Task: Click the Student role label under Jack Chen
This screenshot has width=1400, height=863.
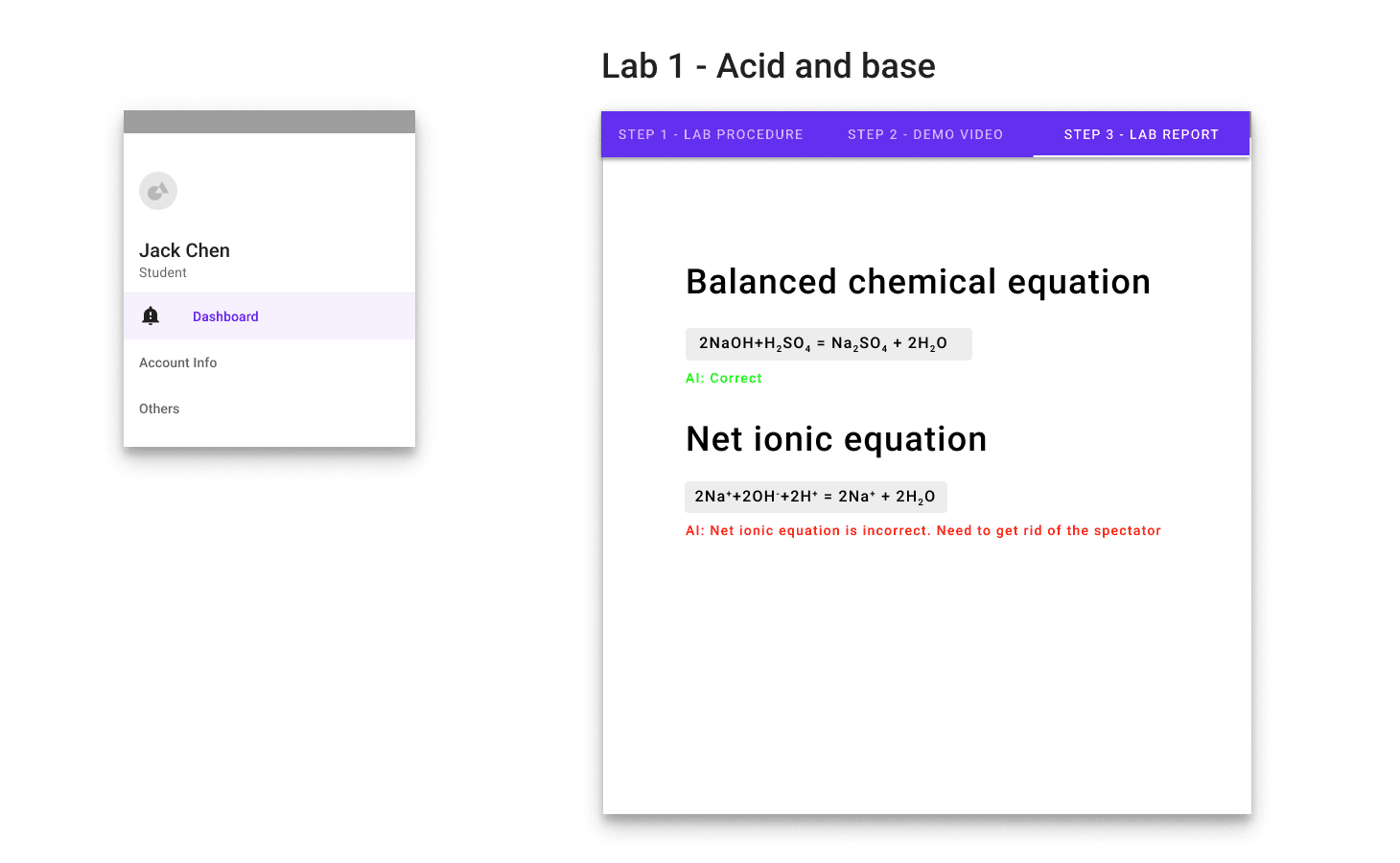Action: [x=162, y=272]
